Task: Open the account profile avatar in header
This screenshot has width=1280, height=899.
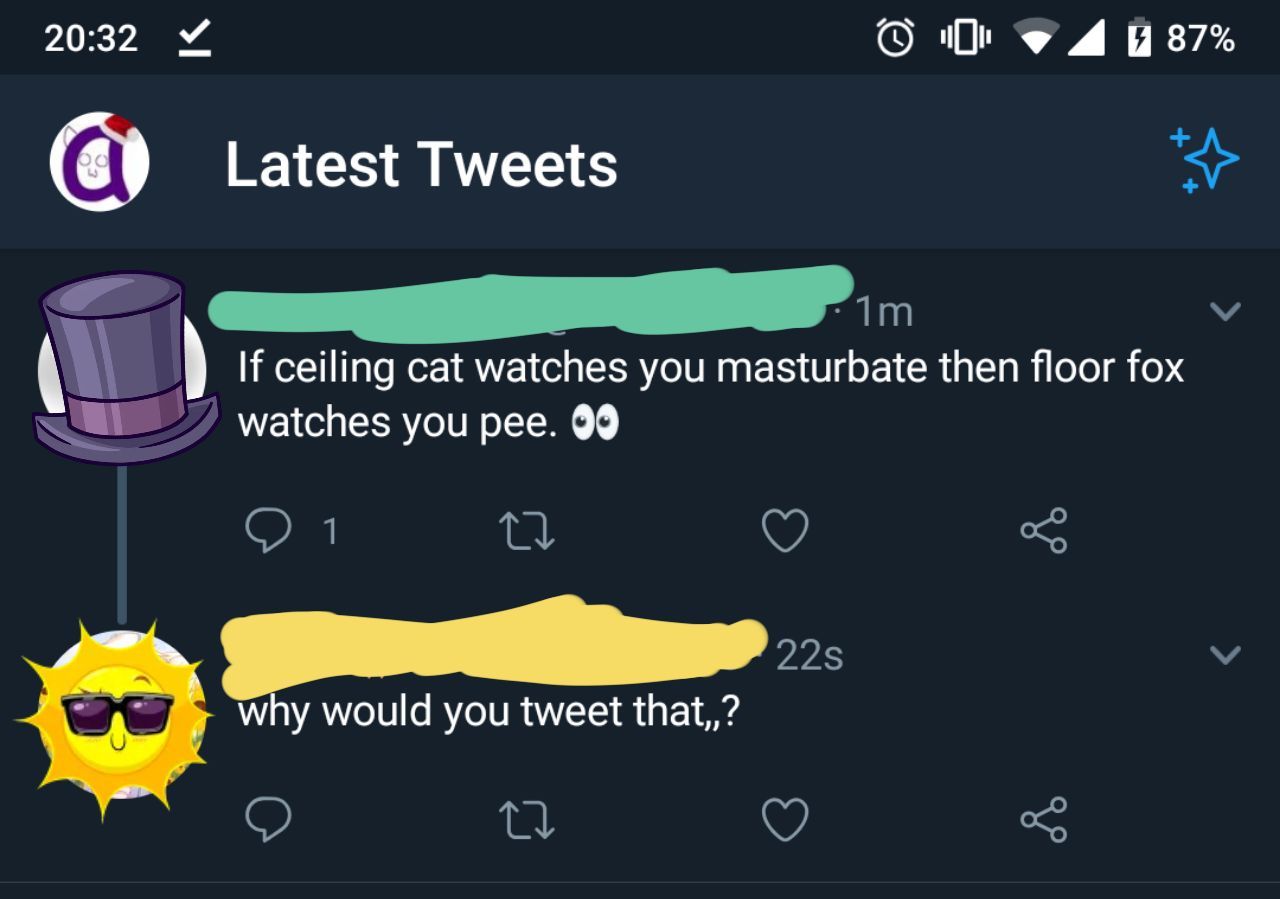Action: 100,161
